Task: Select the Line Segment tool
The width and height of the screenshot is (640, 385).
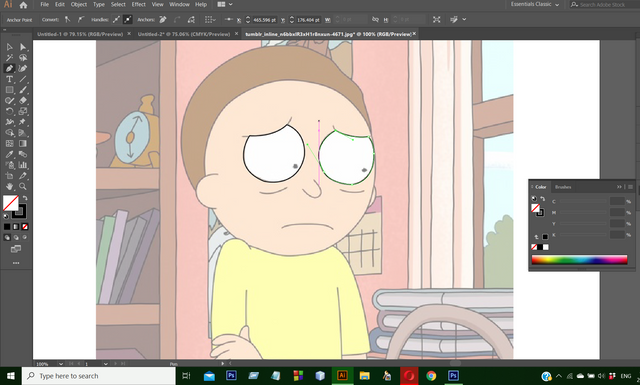Action: pos(23,79)
